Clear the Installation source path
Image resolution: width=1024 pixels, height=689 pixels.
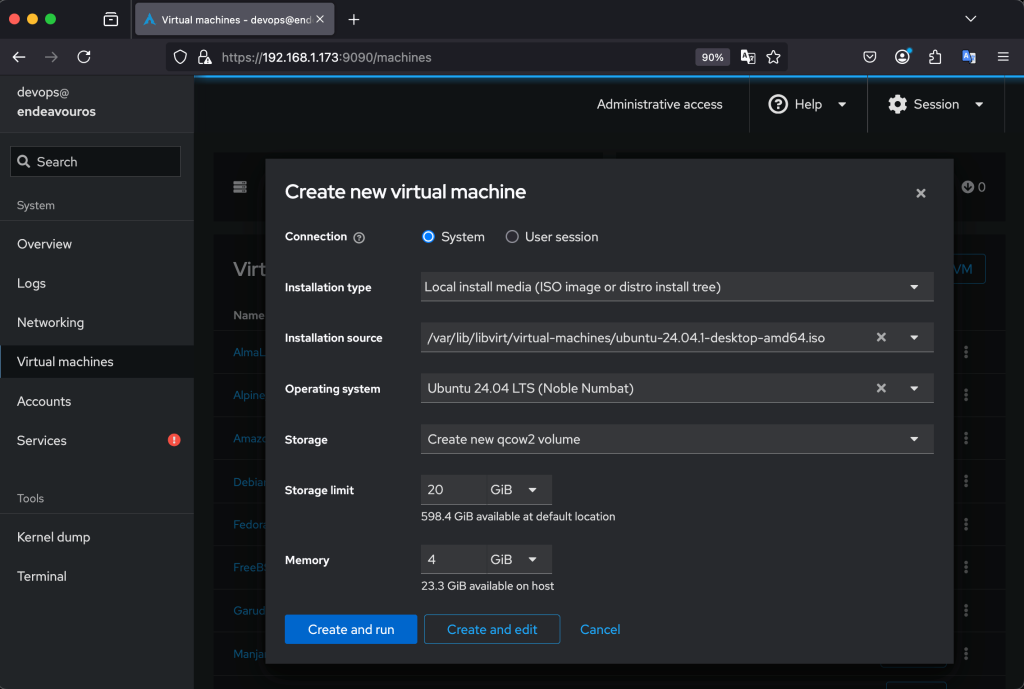click(881, 338)
